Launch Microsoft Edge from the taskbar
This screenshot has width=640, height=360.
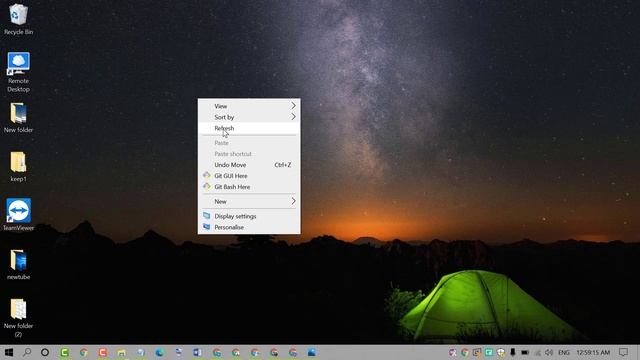click(160, 352)
